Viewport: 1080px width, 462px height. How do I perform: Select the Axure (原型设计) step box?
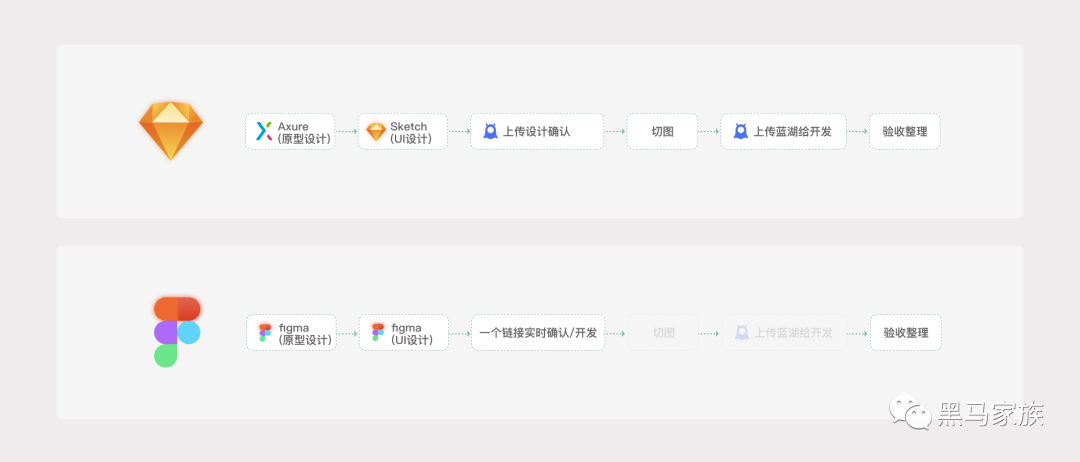290,132
